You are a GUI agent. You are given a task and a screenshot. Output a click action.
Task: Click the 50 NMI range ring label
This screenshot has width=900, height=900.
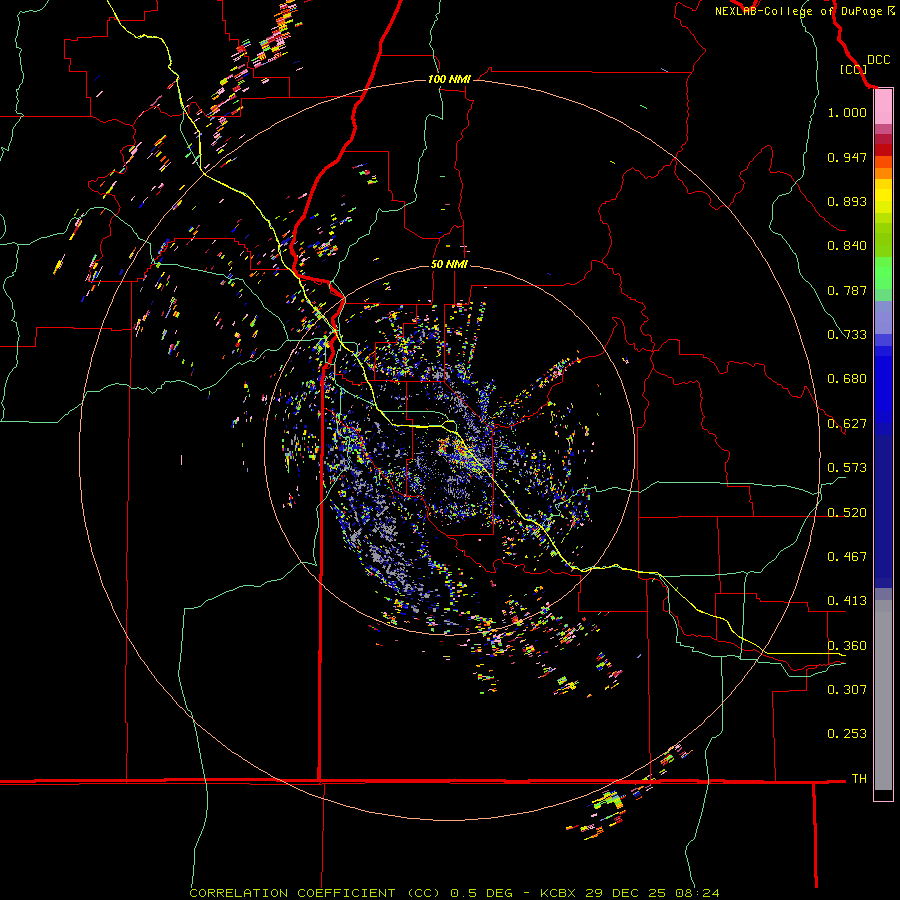(449, 264)
